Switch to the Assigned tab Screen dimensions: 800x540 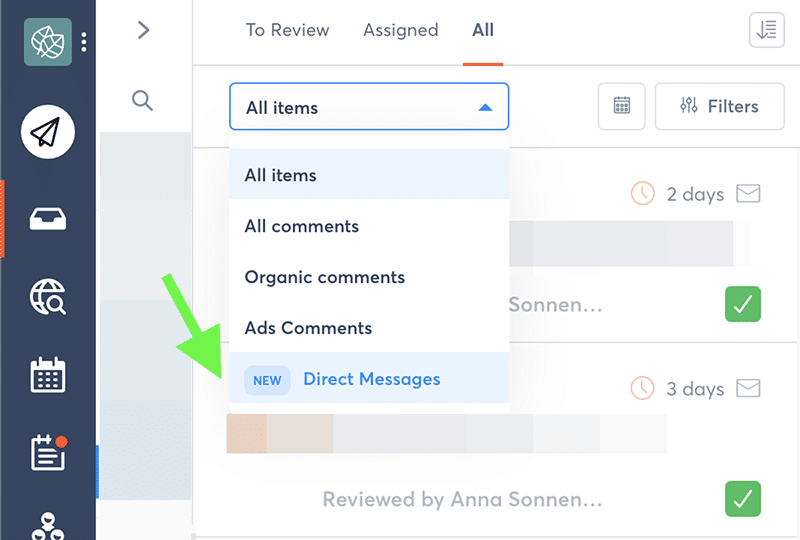coord(400,30)
